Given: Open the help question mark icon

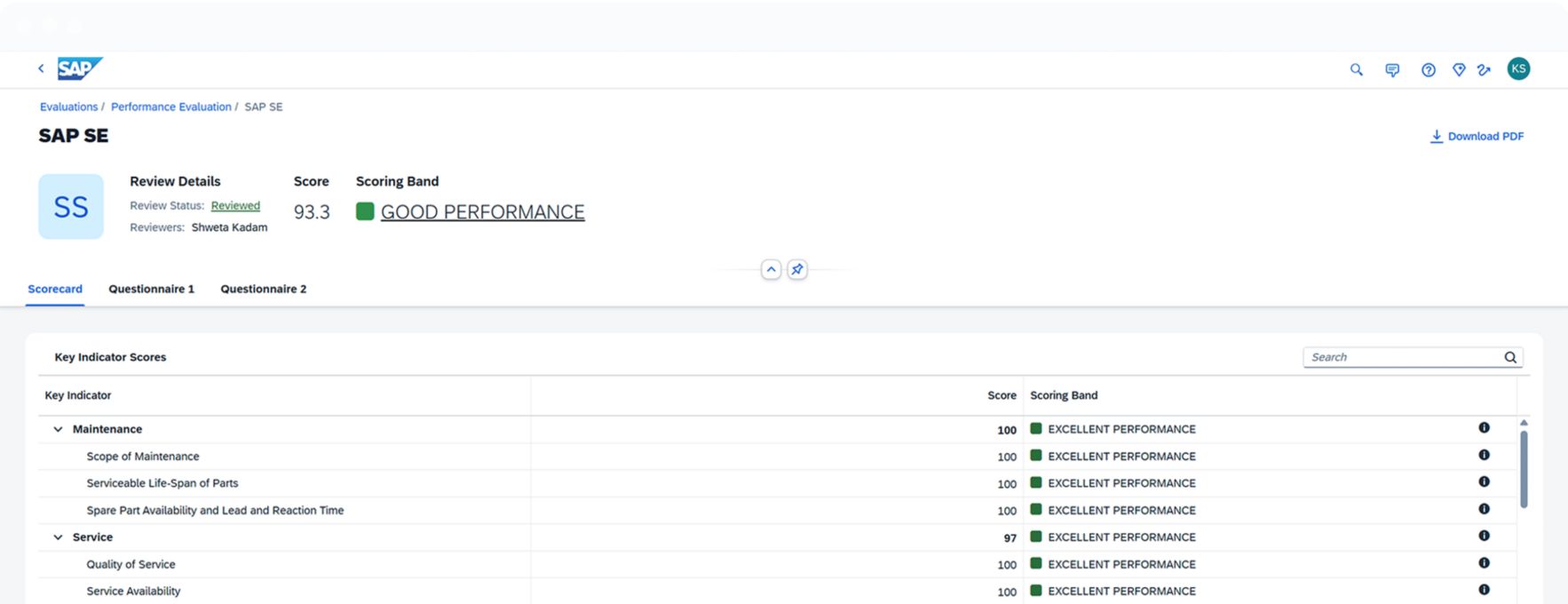Looking at the screenshot, I should pos(1428,69).
